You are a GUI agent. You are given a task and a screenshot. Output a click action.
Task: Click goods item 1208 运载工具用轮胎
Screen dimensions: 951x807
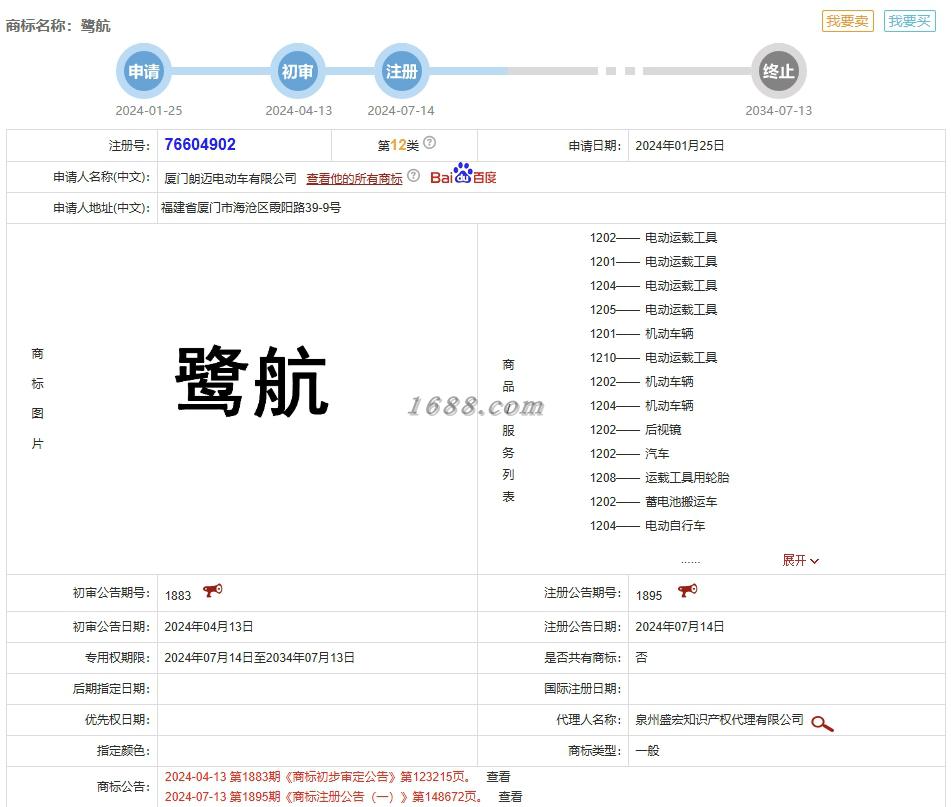point(659,477)
